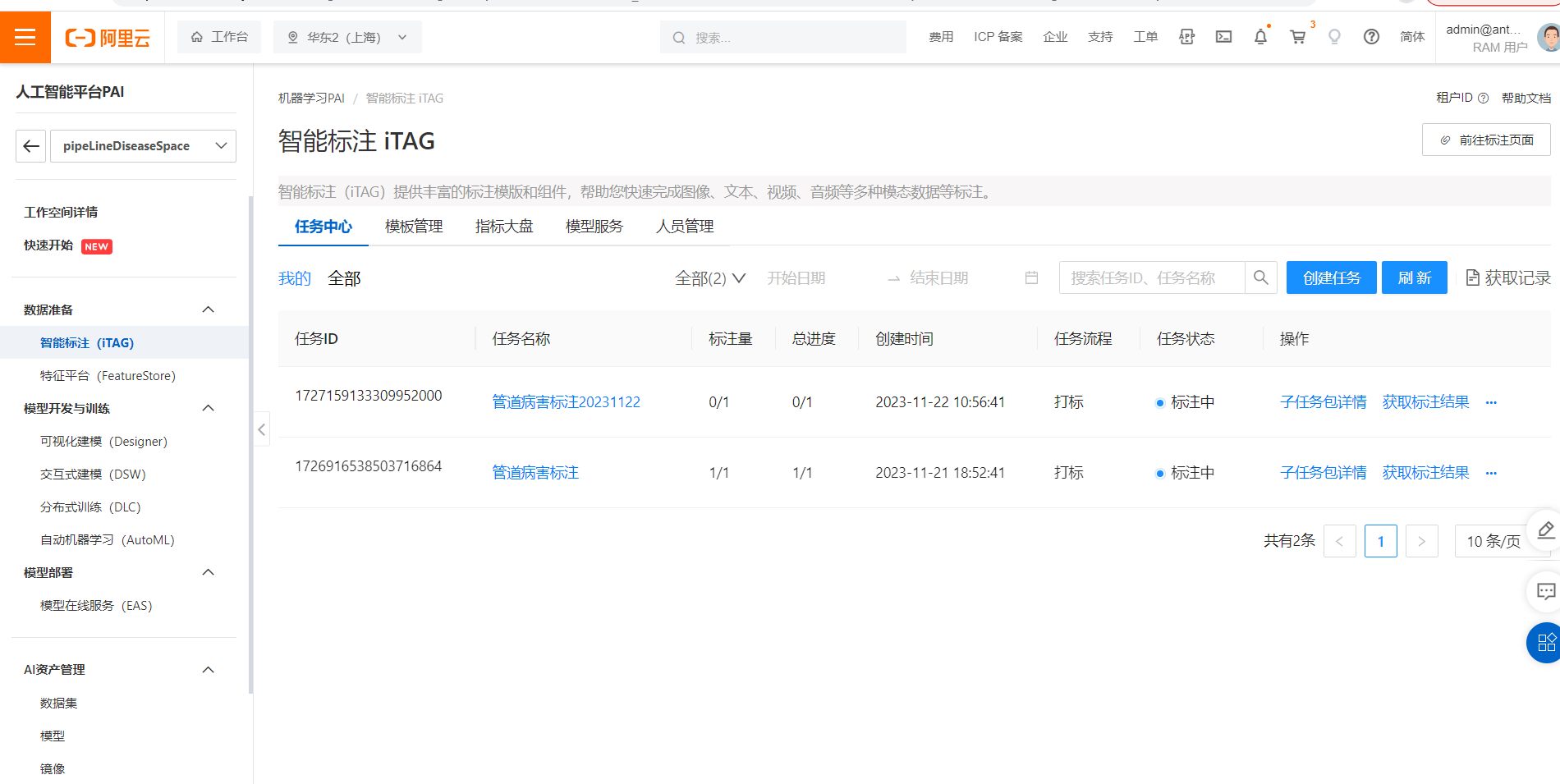Switch to the 指标大盘 tab
Viewport: 1560px width, 784px height.
[504, 227]
